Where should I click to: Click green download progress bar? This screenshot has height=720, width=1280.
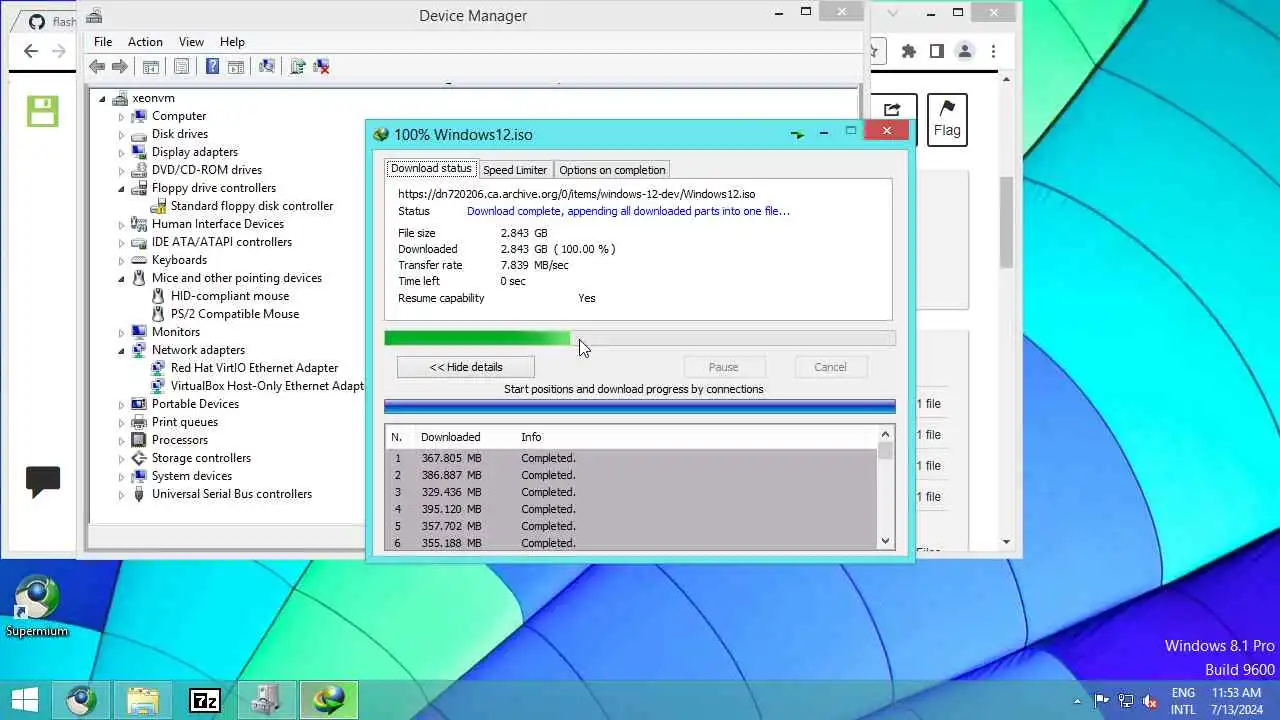point(640,339)
